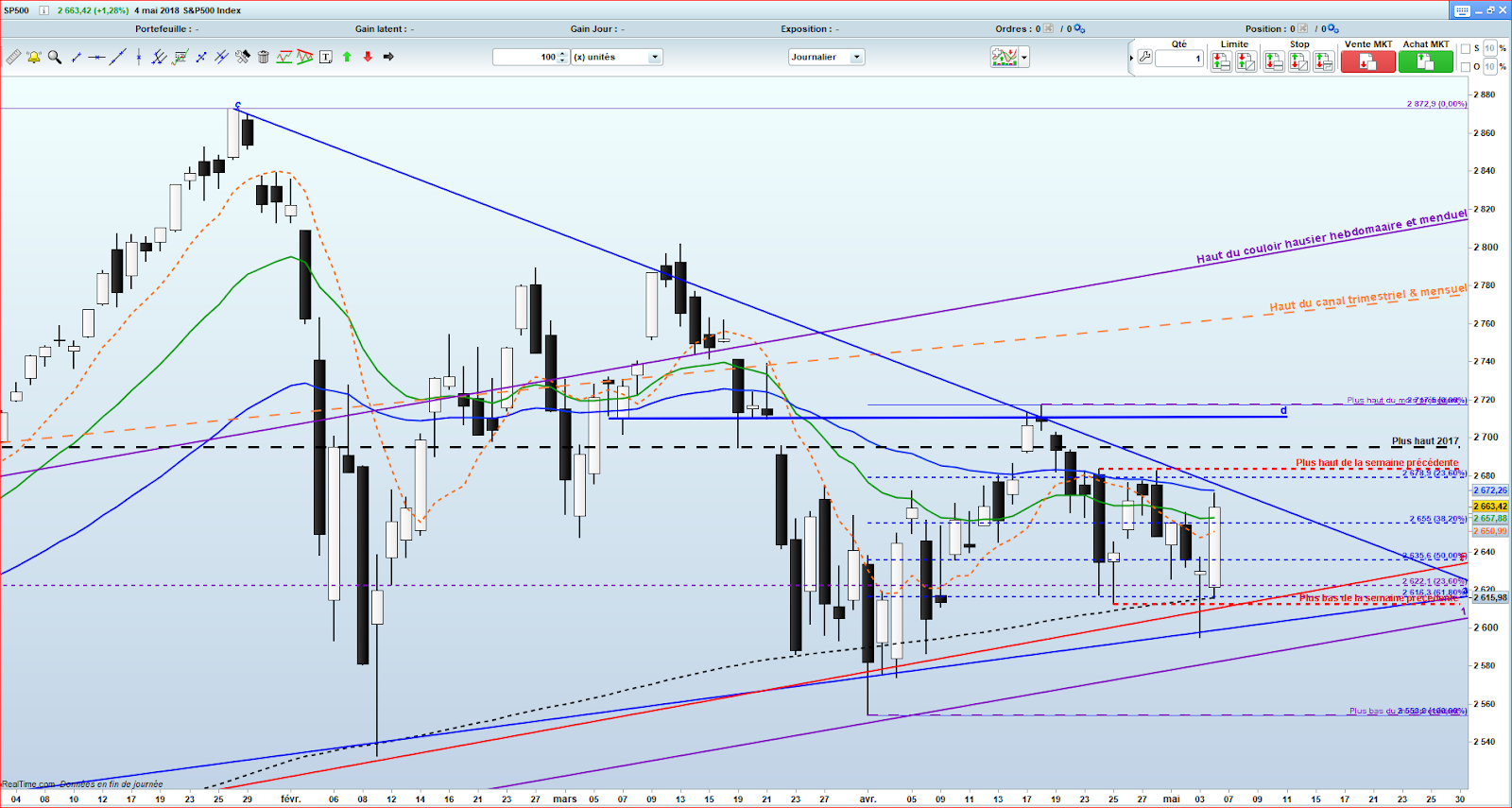Open the Journalier timeframe dropdown

[x=826, y=58]
